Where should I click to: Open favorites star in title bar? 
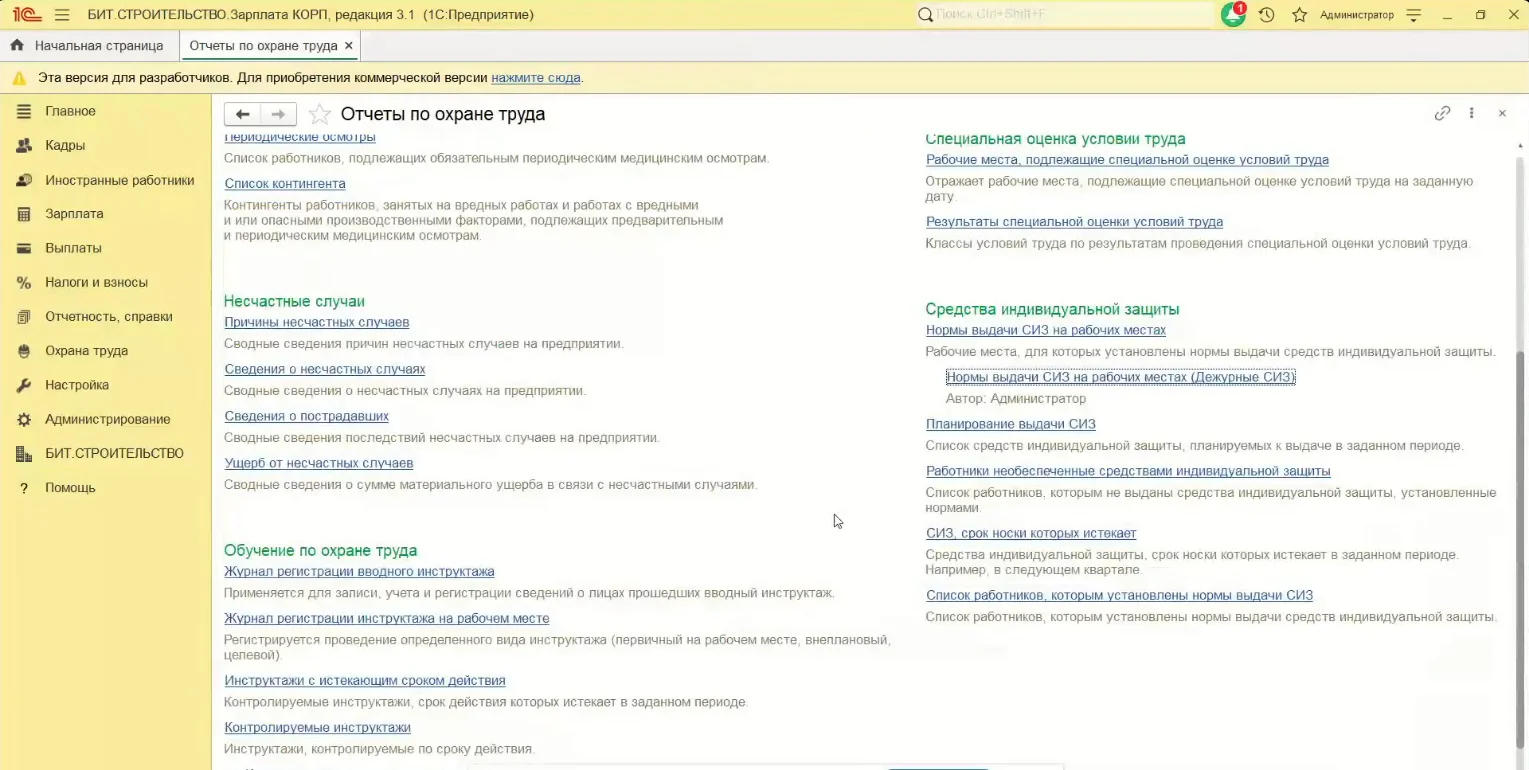[1299, 15]
